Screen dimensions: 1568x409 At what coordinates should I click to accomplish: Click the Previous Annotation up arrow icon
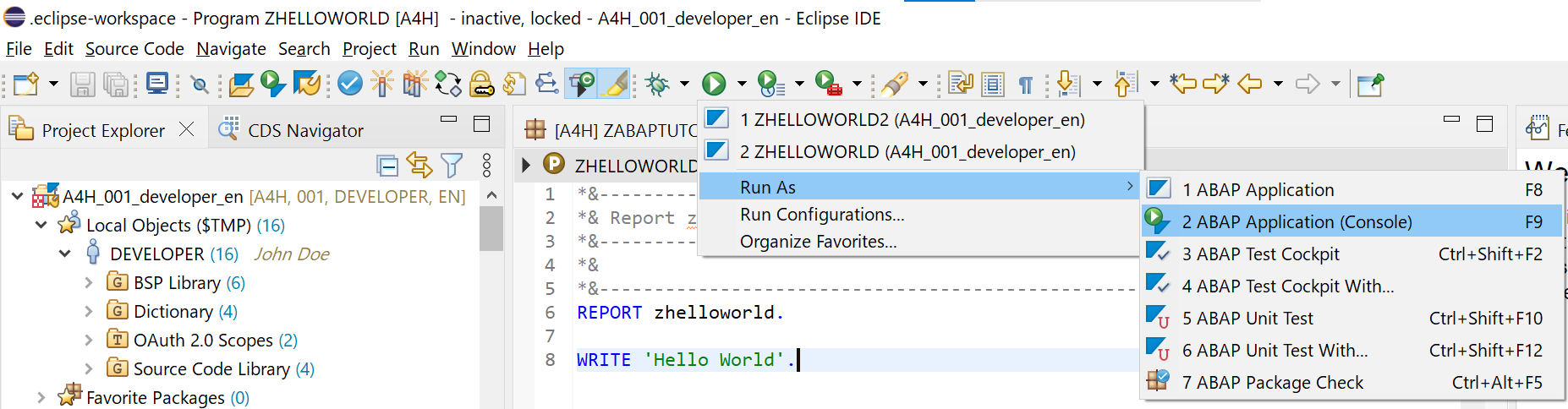[x=1126, y=83]
